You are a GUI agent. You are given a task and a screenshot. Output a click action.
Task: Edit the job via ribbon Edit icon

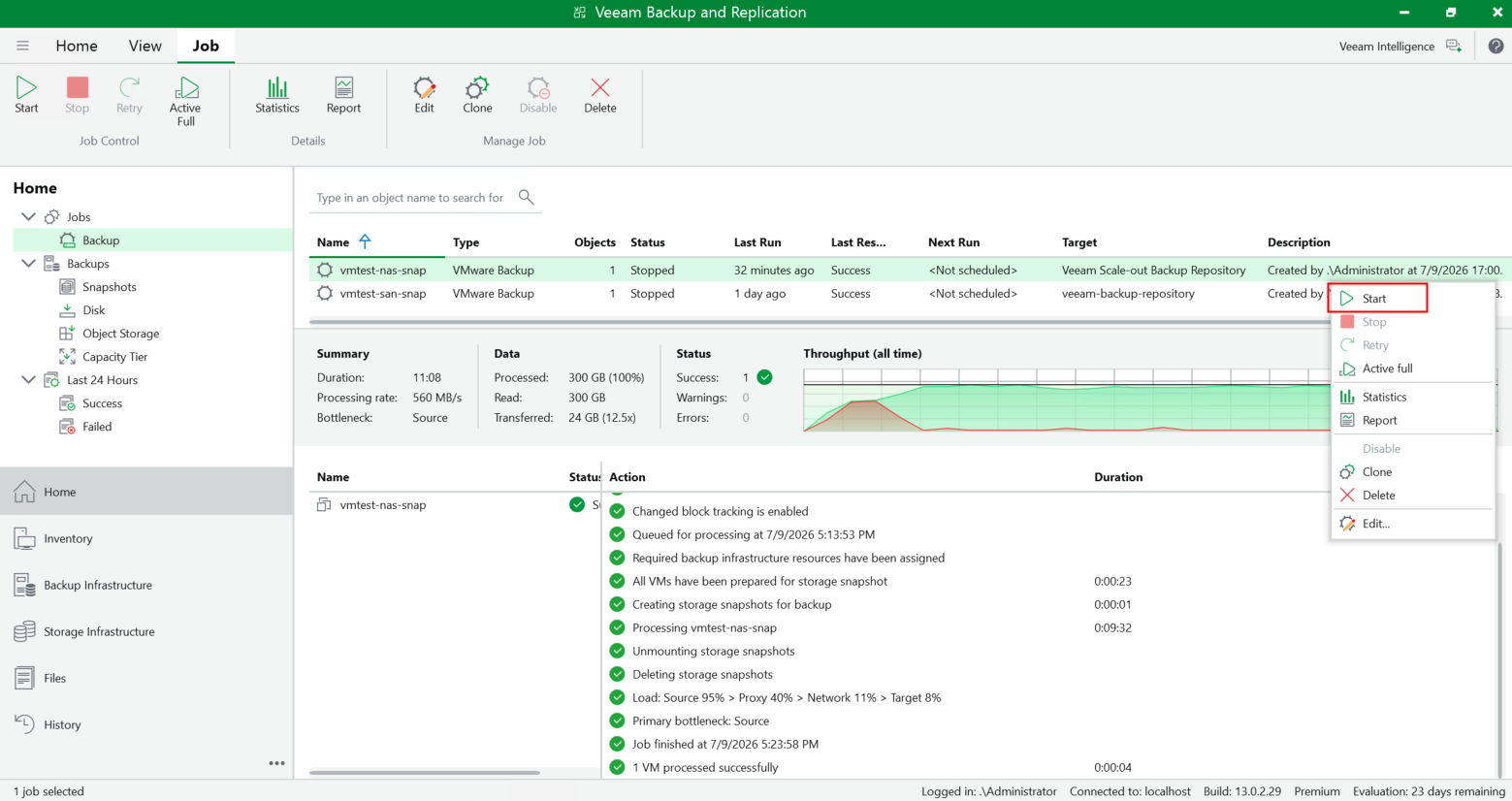pyautogui.click(x=424, y=95)
